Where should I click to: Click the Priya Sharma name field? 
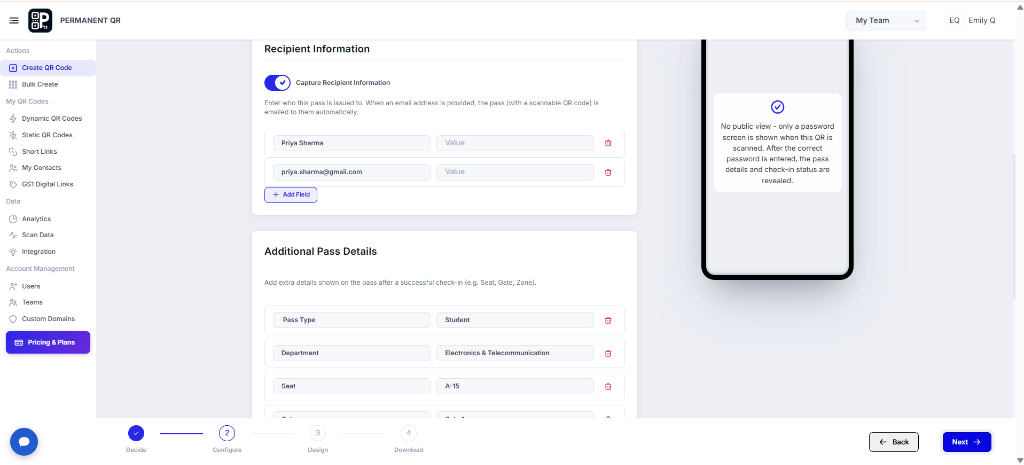click(352, 143)
